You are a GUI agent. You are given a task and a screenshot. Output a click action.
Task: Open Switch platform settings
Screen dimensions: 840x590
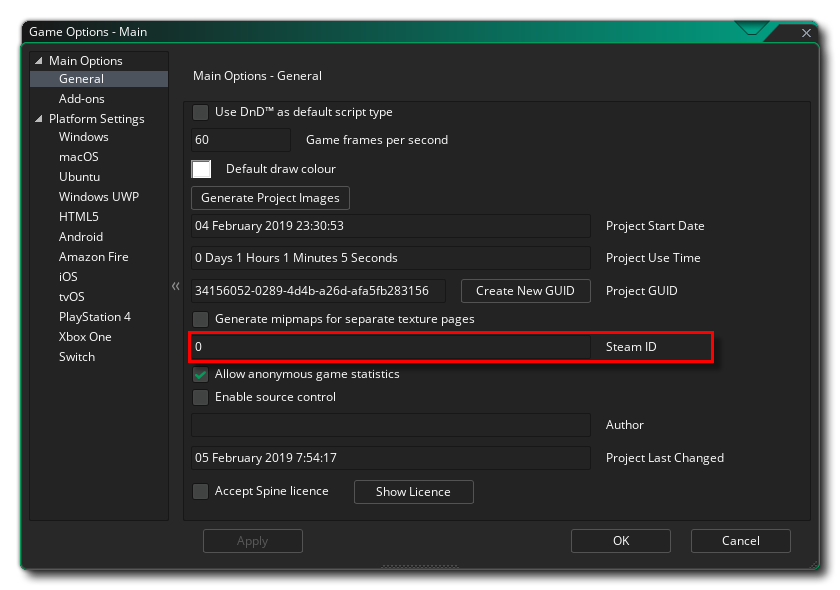click(x=77, y=356)
